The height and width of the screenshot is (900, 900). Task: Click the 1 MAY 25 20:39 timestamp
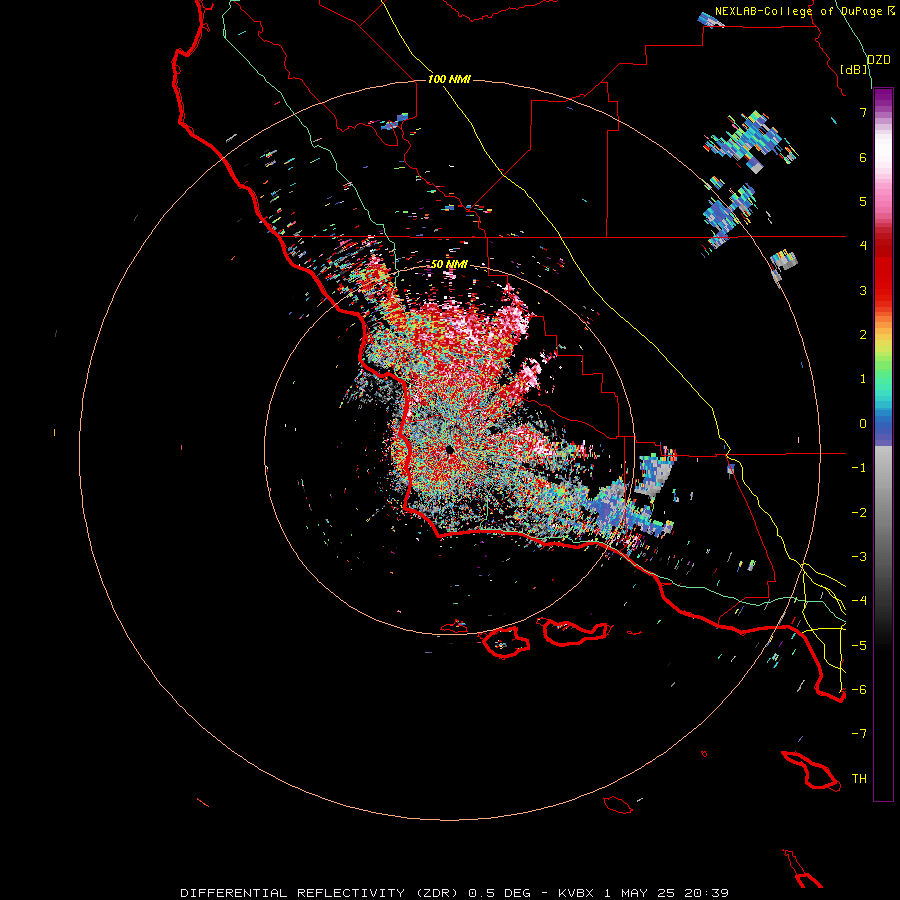[666, 893]
